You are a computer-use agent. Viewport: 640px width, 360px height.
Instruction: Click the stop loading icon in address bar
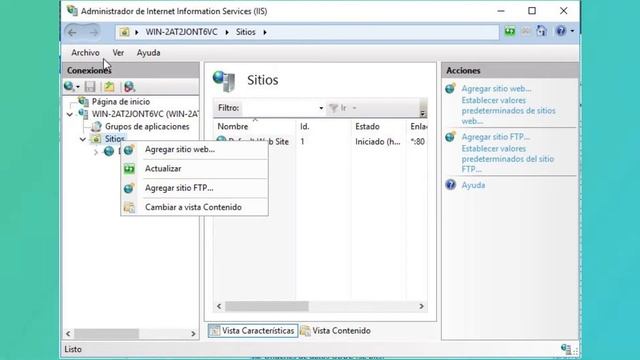(x=525, y=31)
